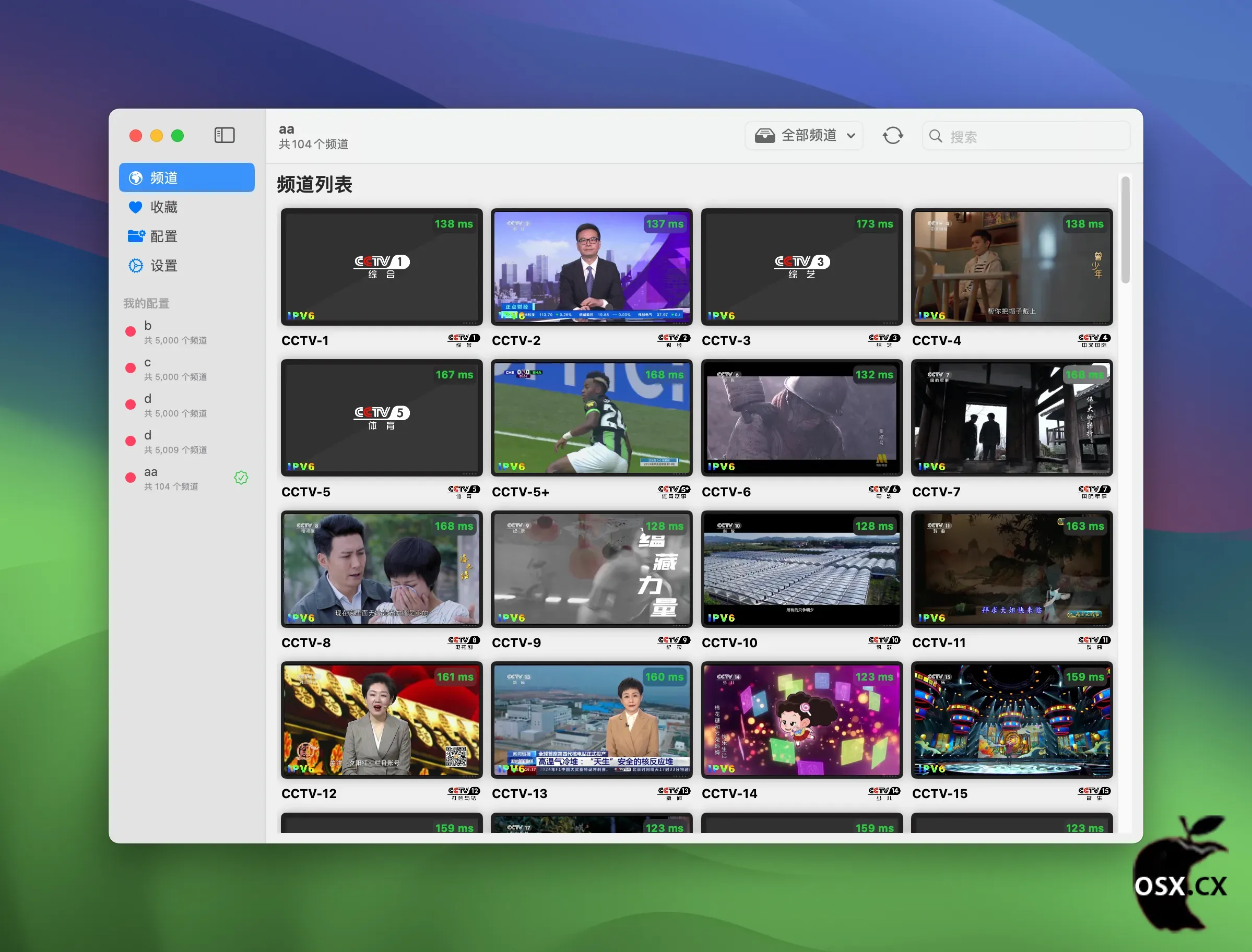
Task: Click the heart icon beside 收藏
Action: point(135,207)
